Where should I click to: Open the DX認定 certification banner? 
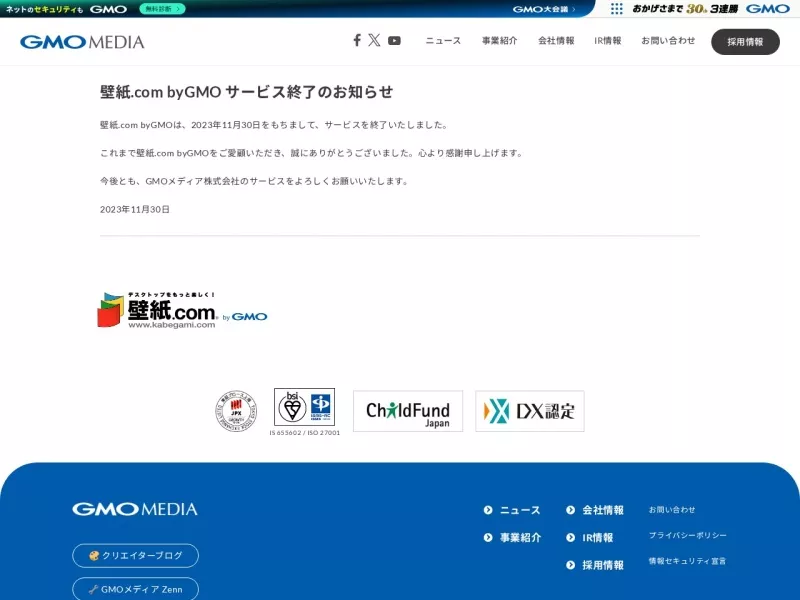point(530,411)
